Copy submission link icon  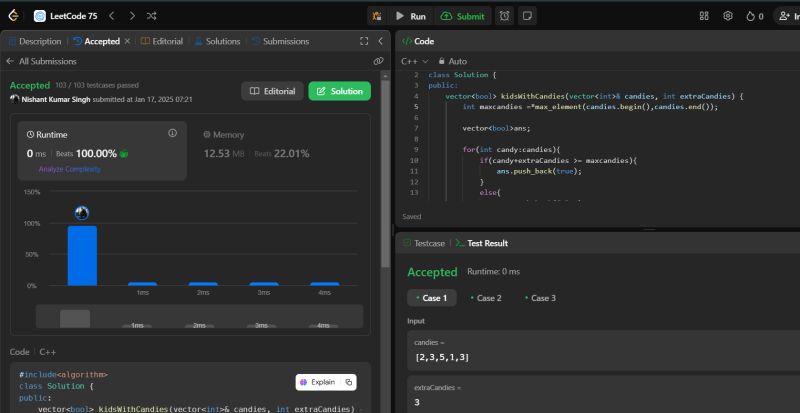coord(378,61)
